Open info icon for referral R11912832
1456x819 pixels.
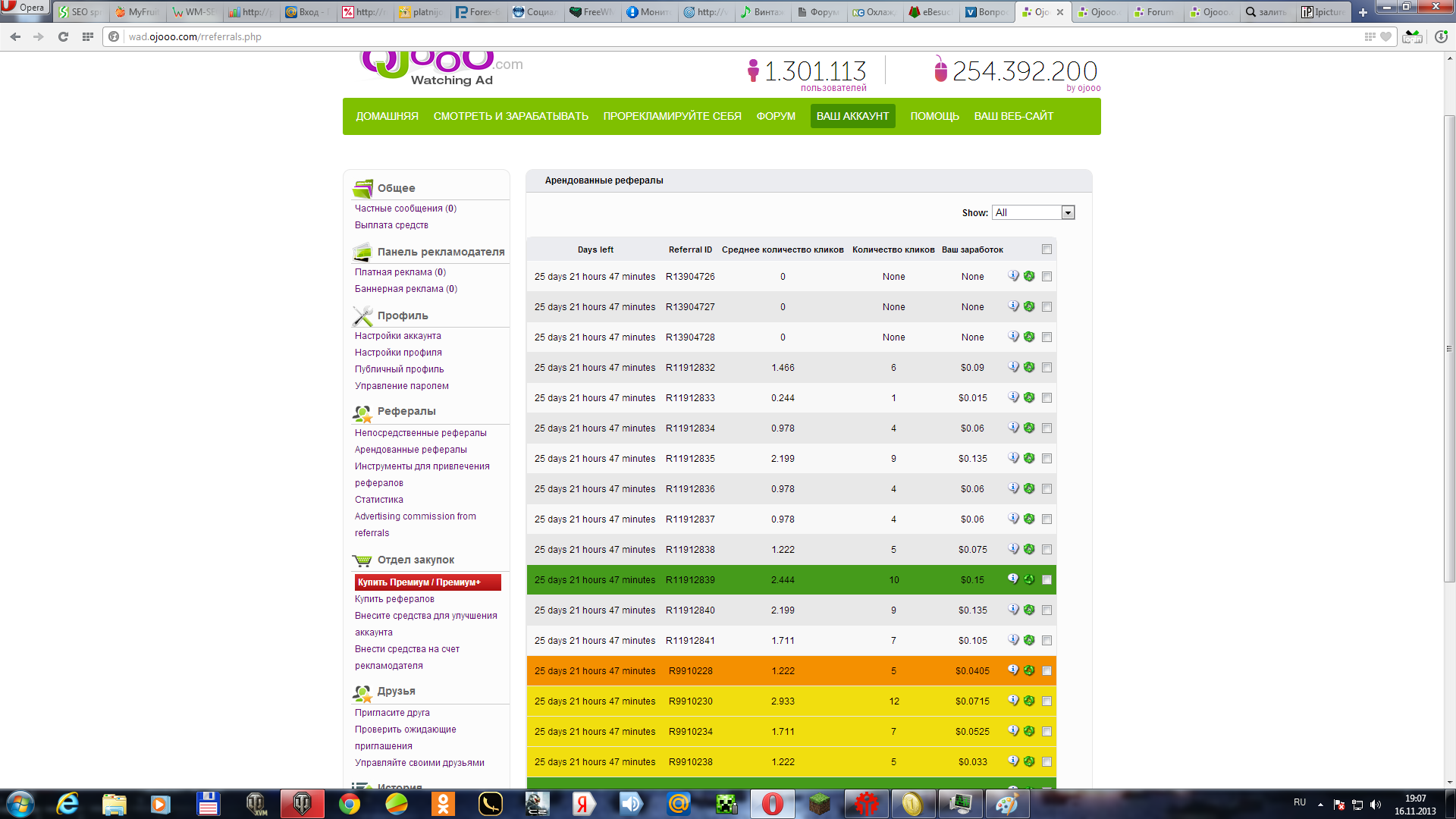click(1013, 367)
